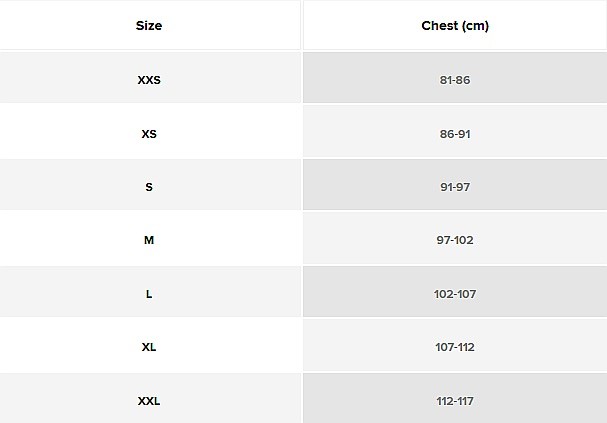
Task: Select the 107-112 chest value
Action: (x=455, y=347)
